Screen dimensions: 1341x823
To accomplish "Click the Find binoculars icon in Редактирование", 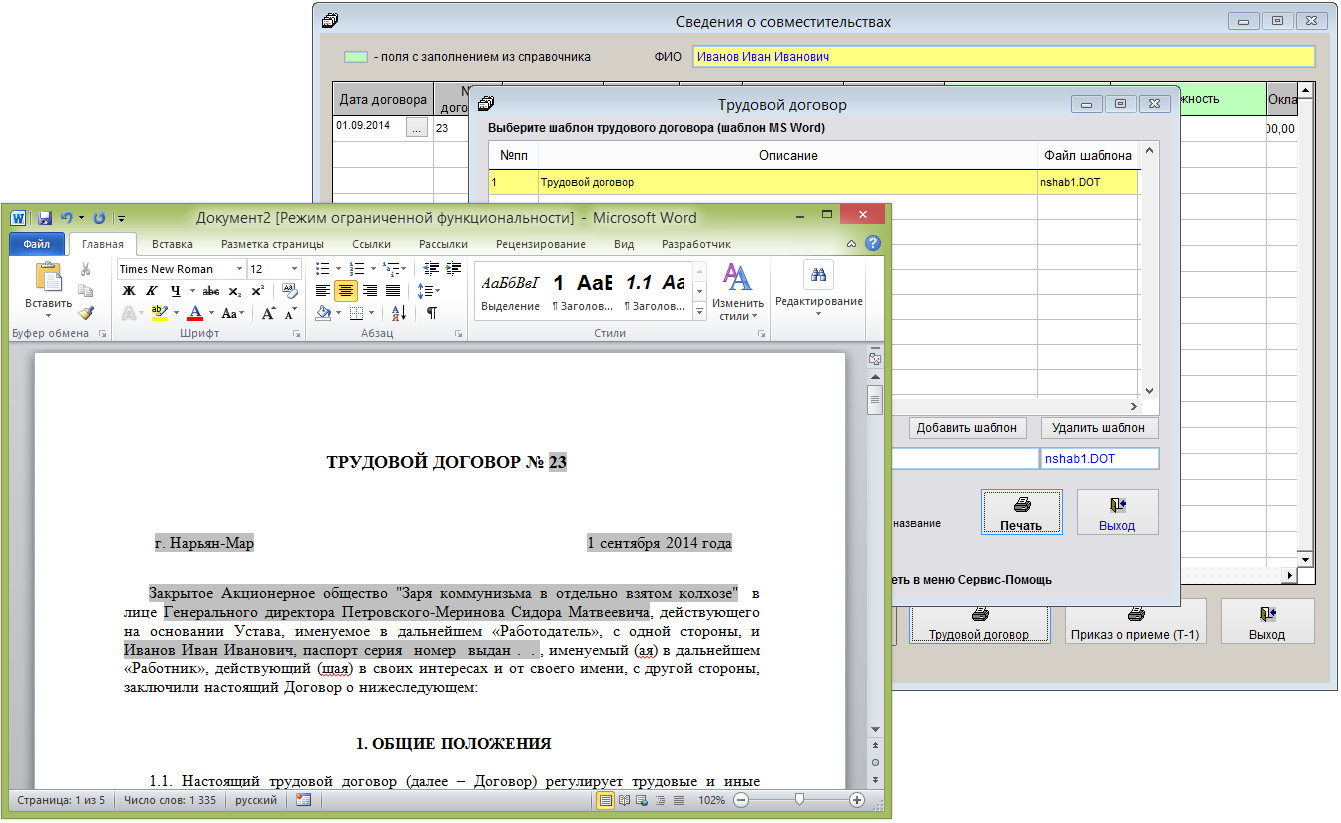I will point(818,275).
